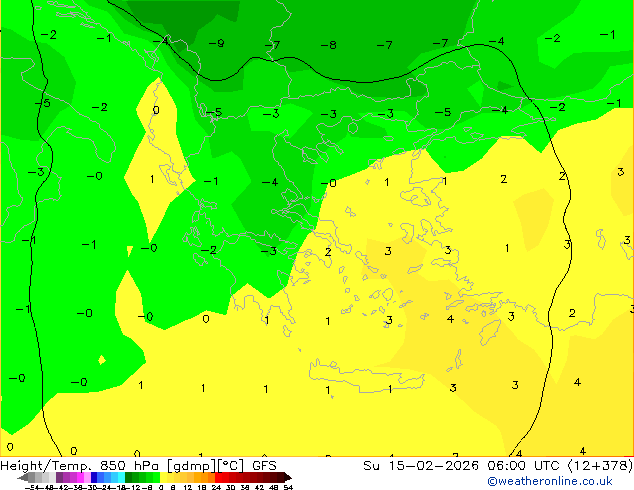This screenshot has height=490, width=634.
Task: Click the '-9' temperature value on the map
Action: point(217,43)
